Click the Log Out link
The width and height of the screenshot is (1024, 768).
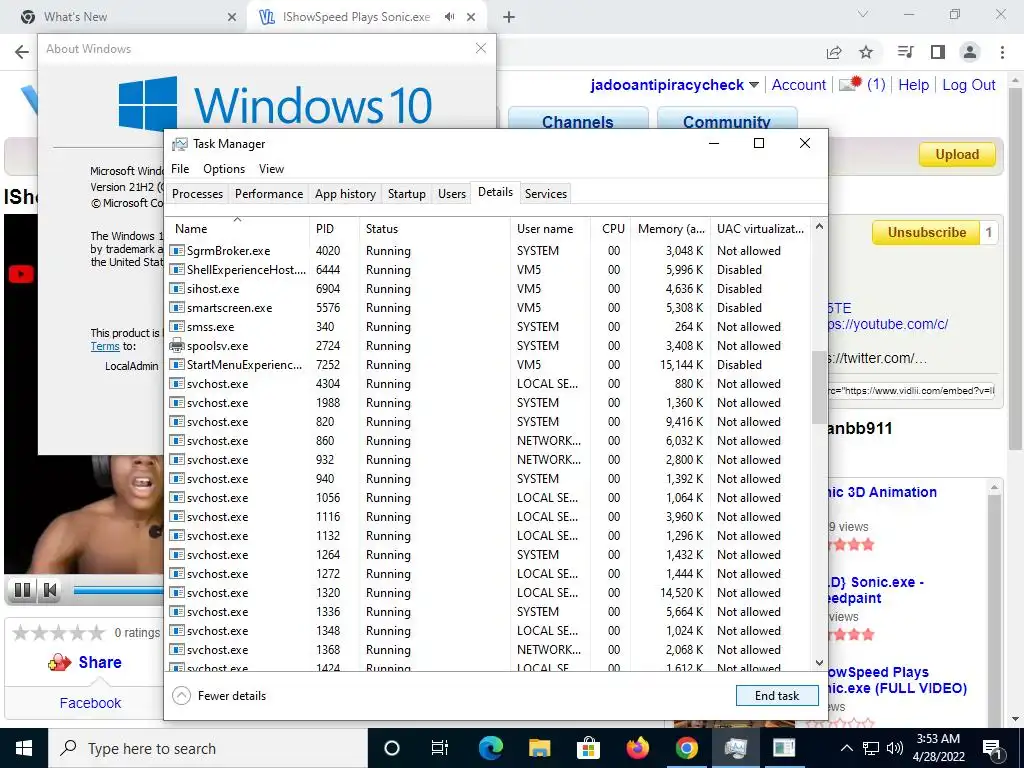pos(969,85)
